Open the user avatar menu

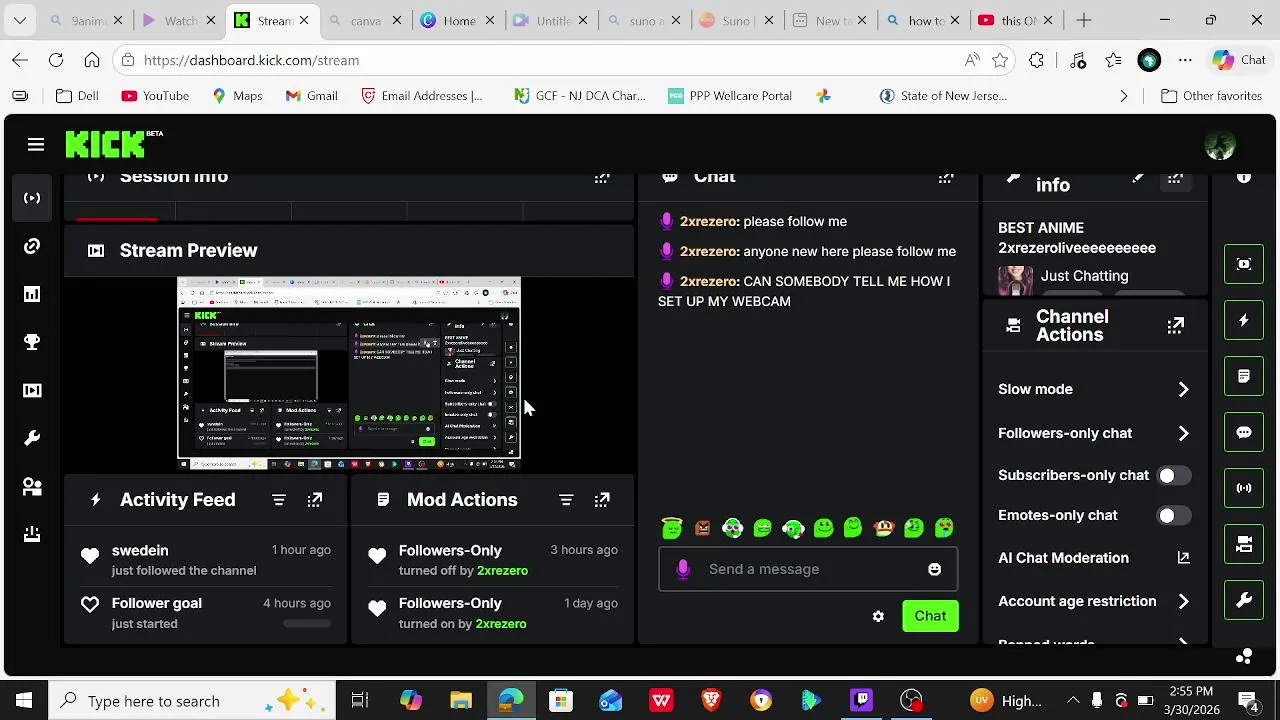[x=1220, y=145]
